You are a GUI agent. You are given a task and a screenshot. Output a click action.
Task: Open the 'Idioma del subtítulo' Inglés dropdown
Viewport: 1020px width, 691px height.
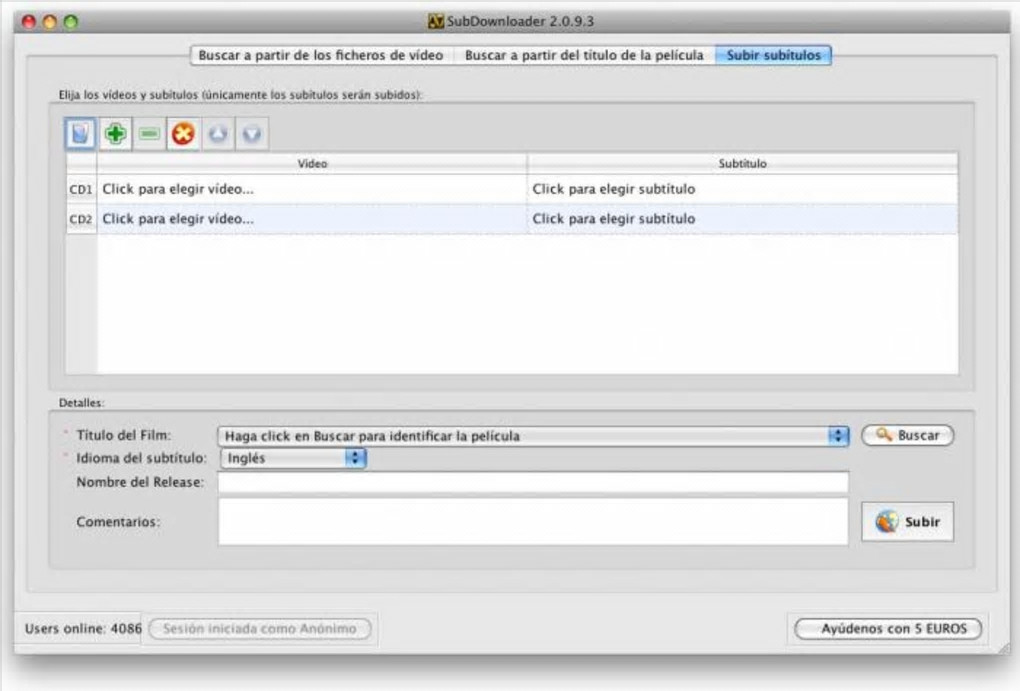click(x=293, y=458)
